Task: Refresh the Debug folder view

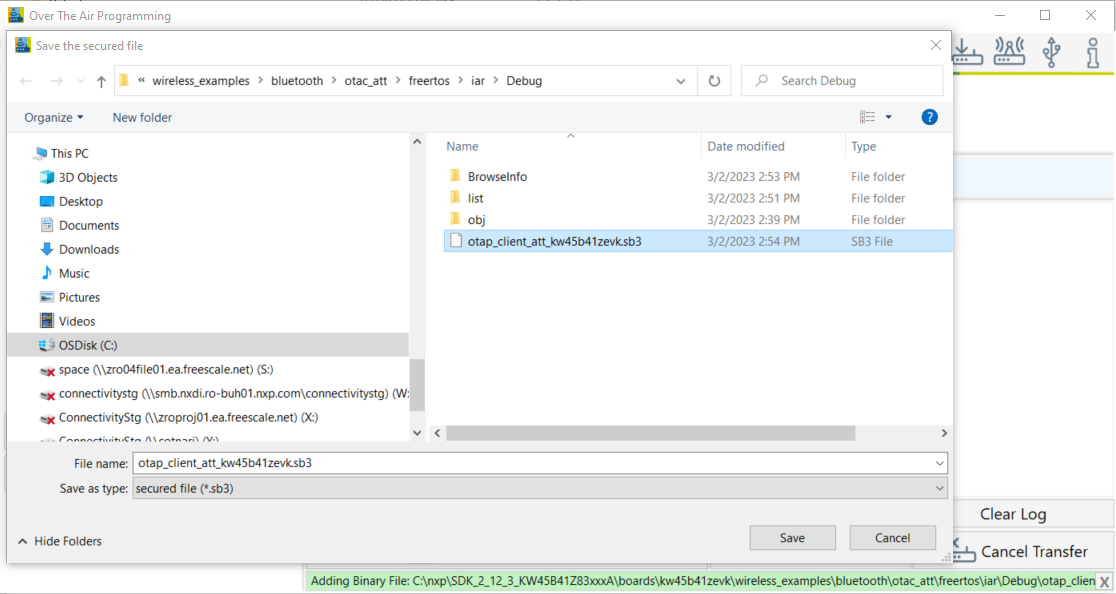Action: (714, 80)
